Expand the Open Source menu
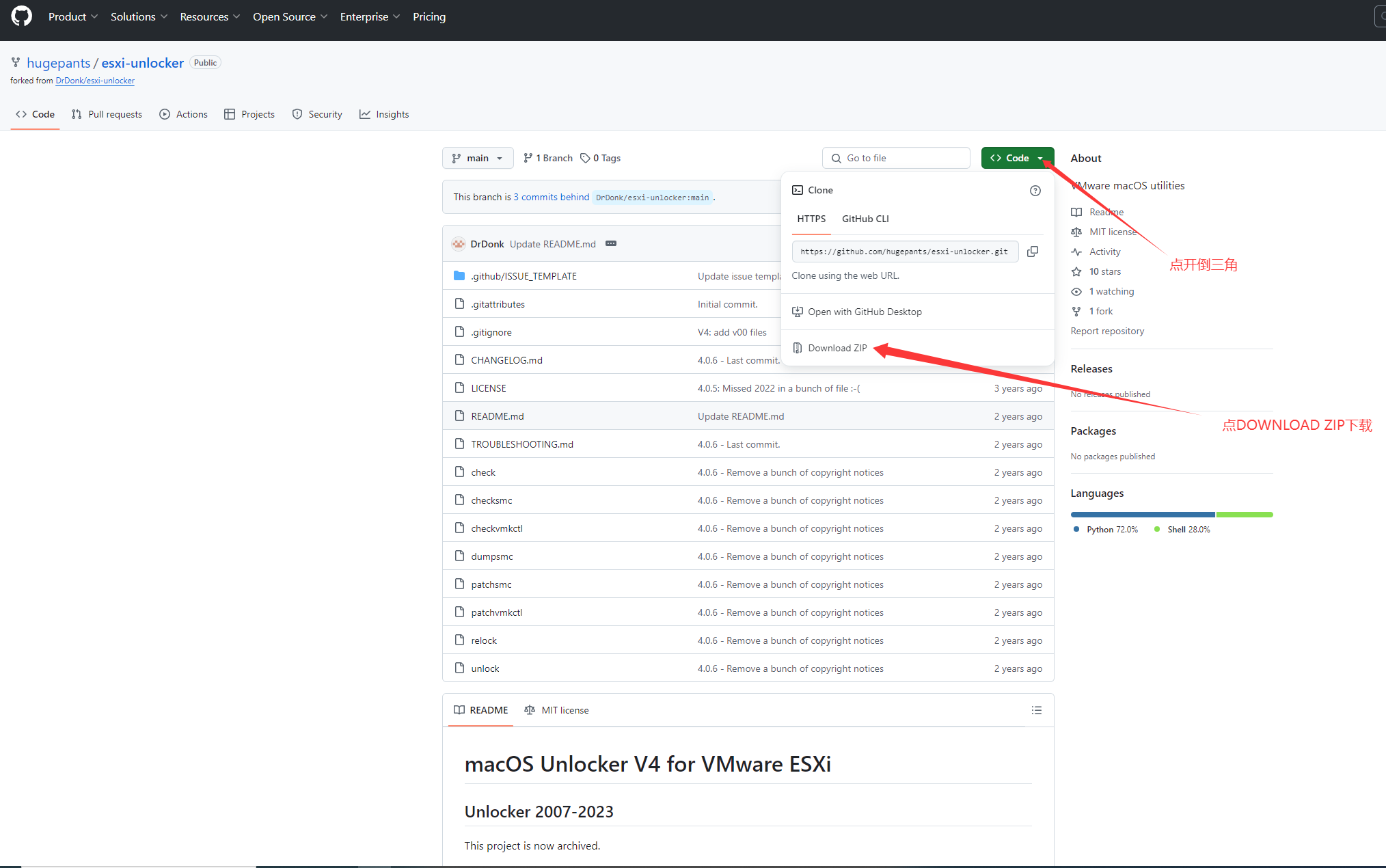Image resolution: width=1386 pixels, height=868 pixels. click(x=290, y=17)
